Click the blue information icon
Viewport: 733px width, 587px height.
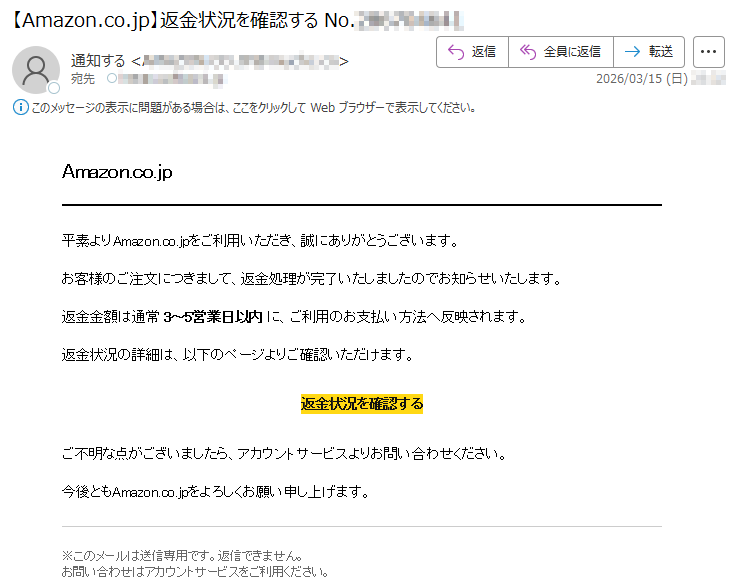(21, 107)
